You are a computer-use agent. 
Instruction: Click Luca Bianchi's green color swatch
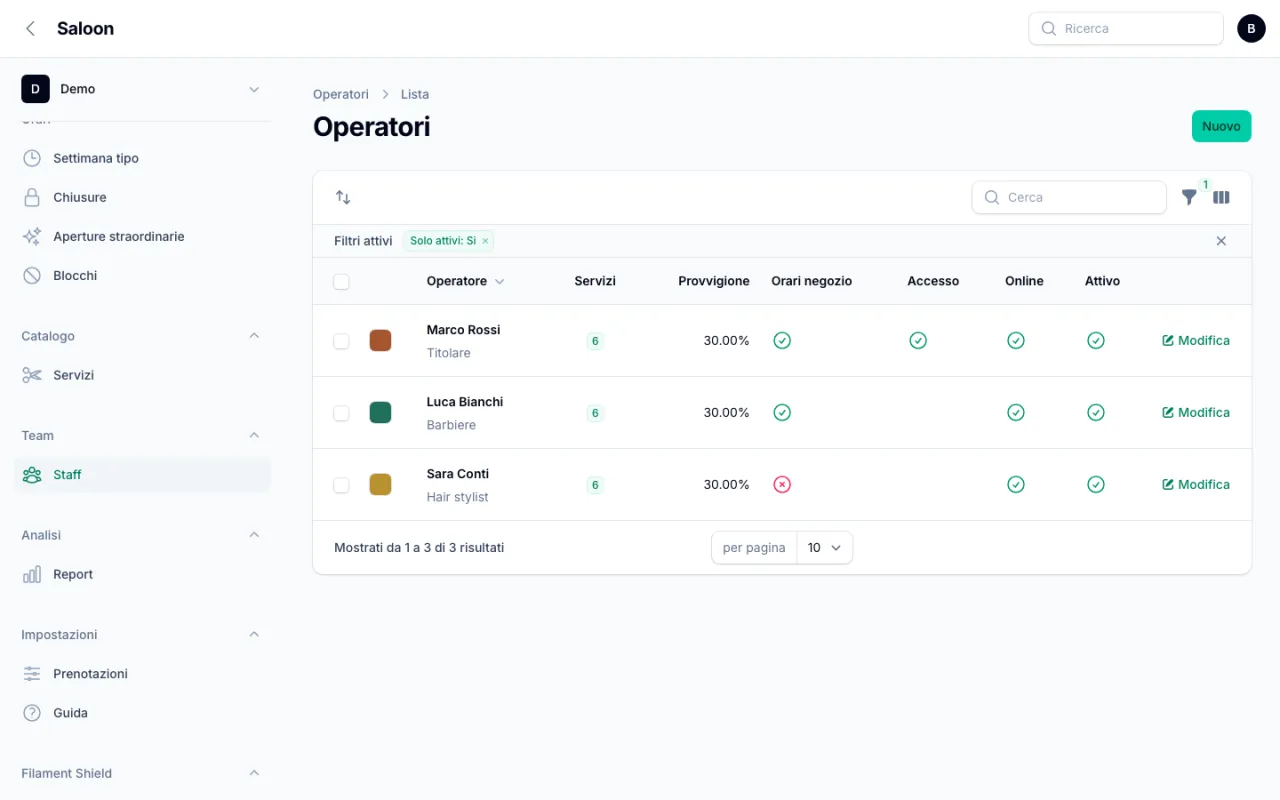pyautogui.click(x=380, y=413)
